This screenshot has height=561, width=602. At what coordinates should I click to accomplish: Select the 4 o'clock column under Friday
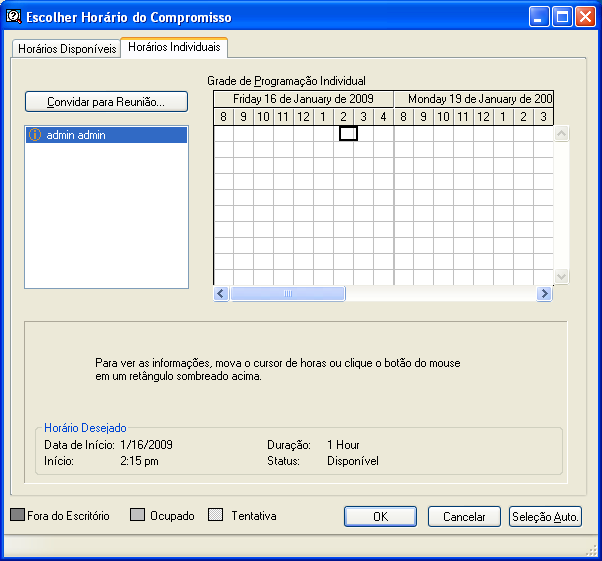click(383, 116)
